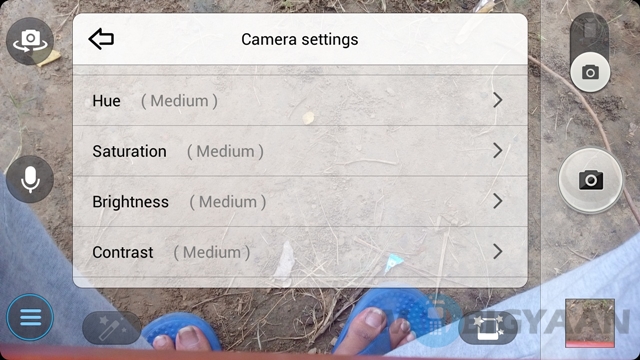Expand the Hue chevron arrow

pyautogui.click(x=498, y=100)
